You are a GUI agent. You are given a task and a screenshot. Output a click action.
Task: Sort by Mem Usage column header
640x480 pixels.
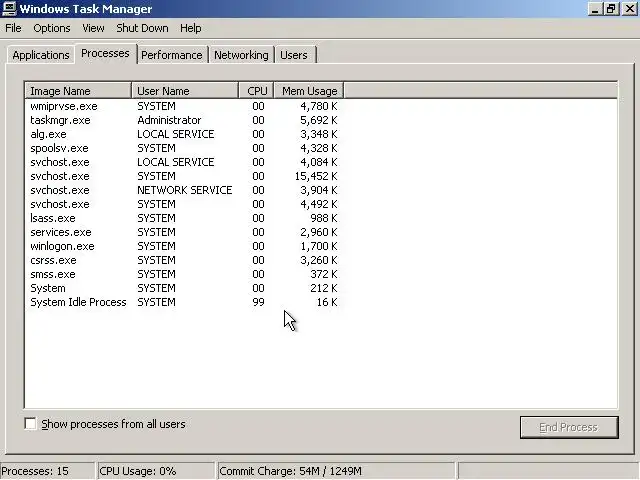(x=309, y=91)
